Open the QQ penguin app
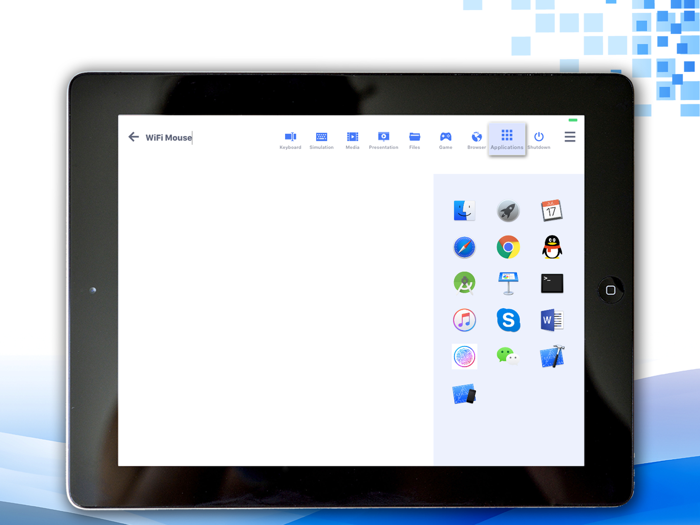The height and width of the screenshot is (525, 700). pyautogui.click(x=552, y=247)
